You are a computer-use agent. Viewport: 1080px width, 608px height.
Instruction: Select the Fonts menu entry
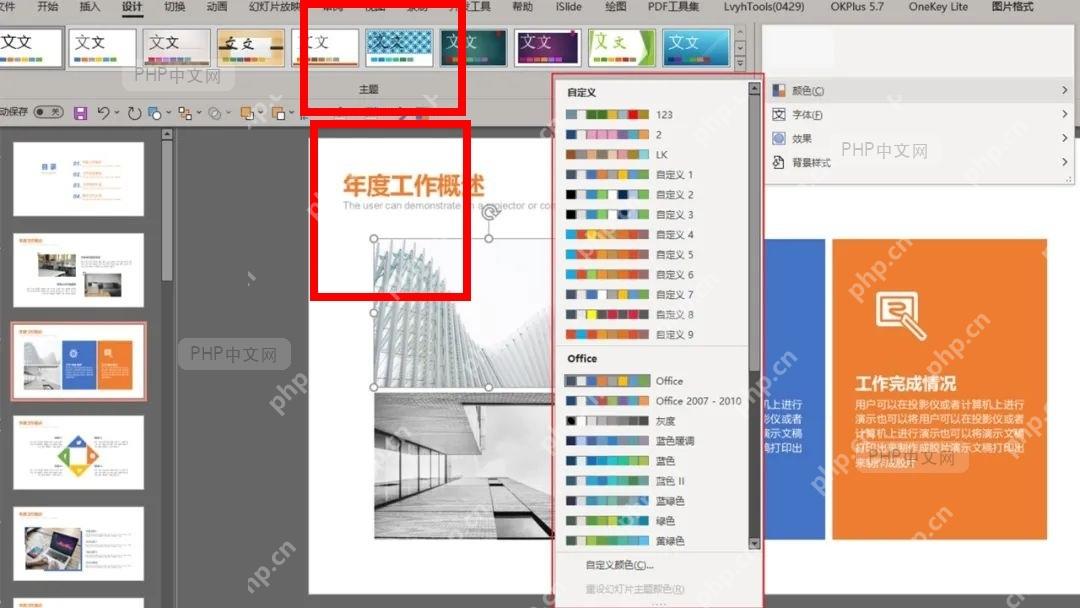point(921,114)
